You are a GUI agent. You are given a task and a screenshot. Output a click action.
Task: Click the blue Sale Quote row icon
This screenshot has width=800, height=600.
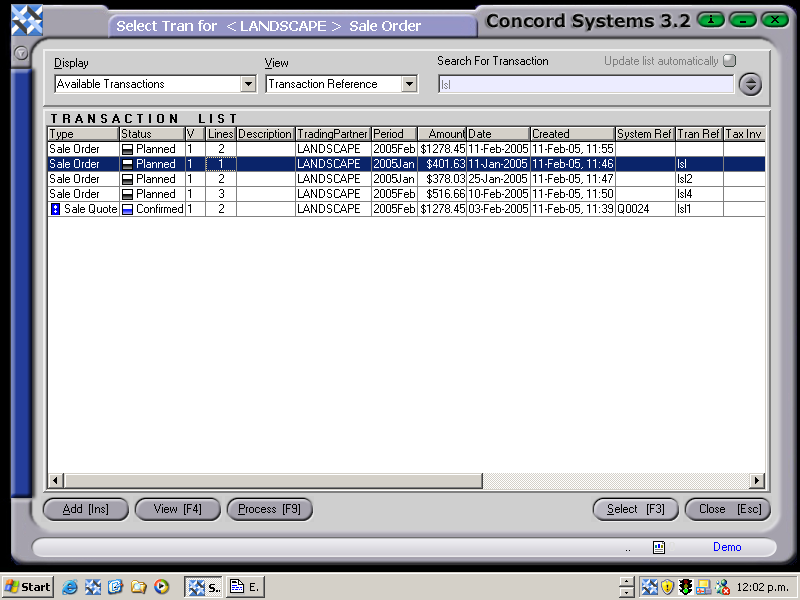(x=55, y=209)
